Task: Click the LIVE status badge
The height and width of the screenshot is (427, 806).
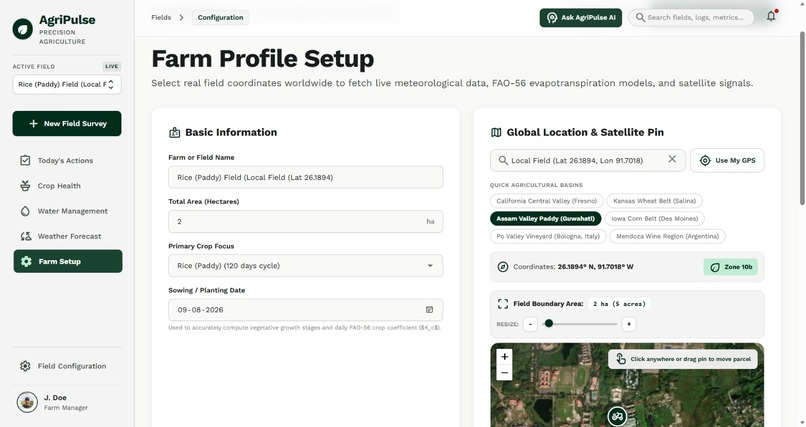Action: point(112,66)
